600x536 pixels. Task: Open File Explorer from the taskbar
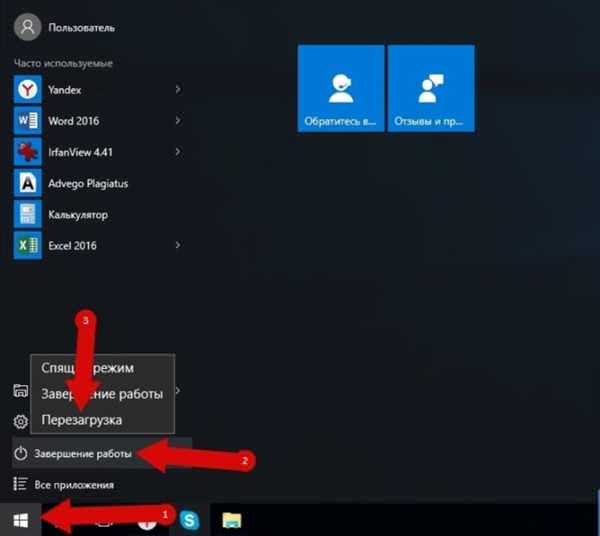coord(232,520)
